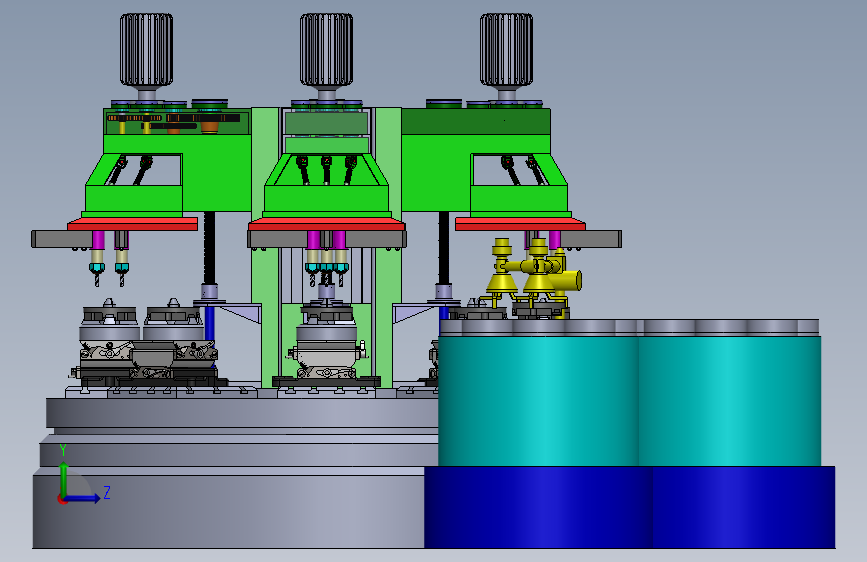Viewport: 867px width, 562px height.
Task: Pick the black threaded column left of center
Action: click(210, 248)
